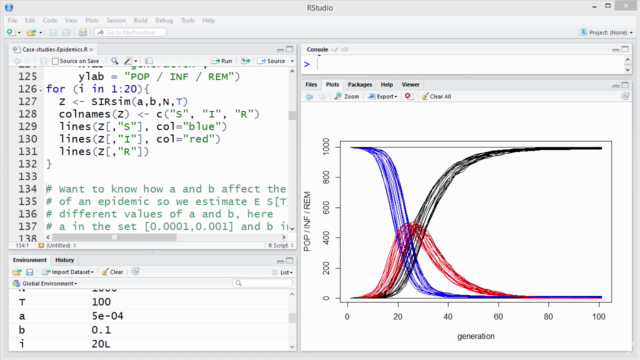Open the Project (None) dropdown
Screen dimensions: 640x360
606,32
